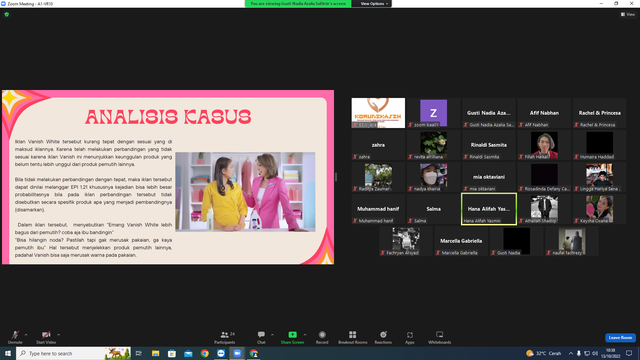The image size is (640, 360).
Task: Click the taskbar clock showing 10:38
Action: pos(611,353)
